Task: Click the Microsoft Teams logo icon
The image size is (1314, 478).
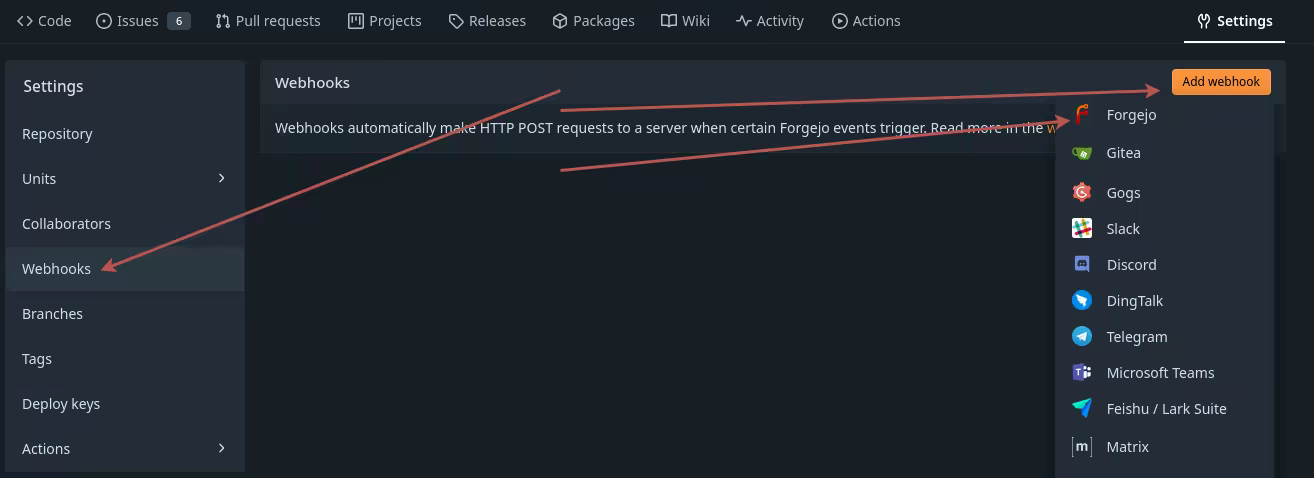Action: click(x=1082, y=373)
